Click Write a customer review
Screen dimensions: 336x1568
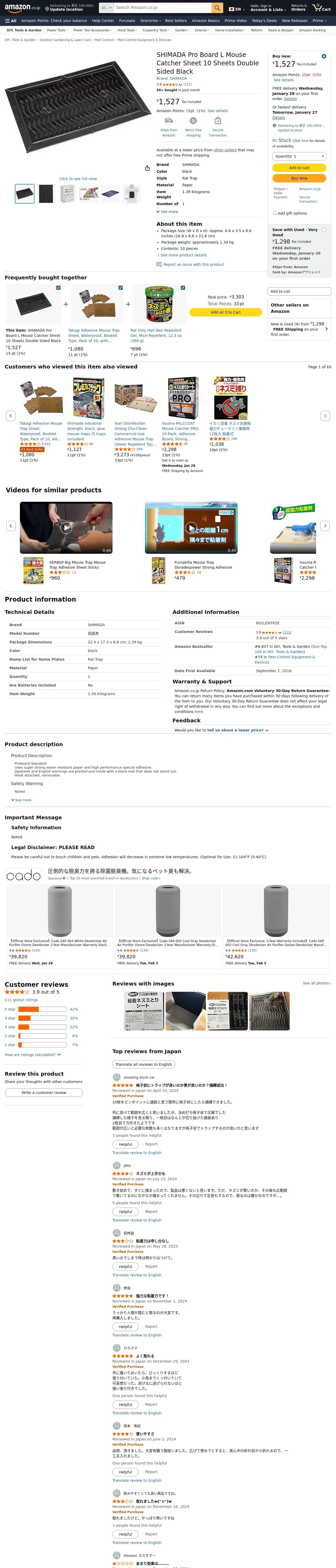44,1093
